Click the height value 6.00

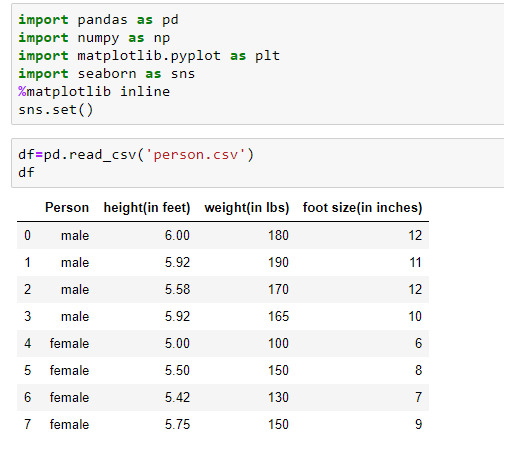click(x=177, y=235)
